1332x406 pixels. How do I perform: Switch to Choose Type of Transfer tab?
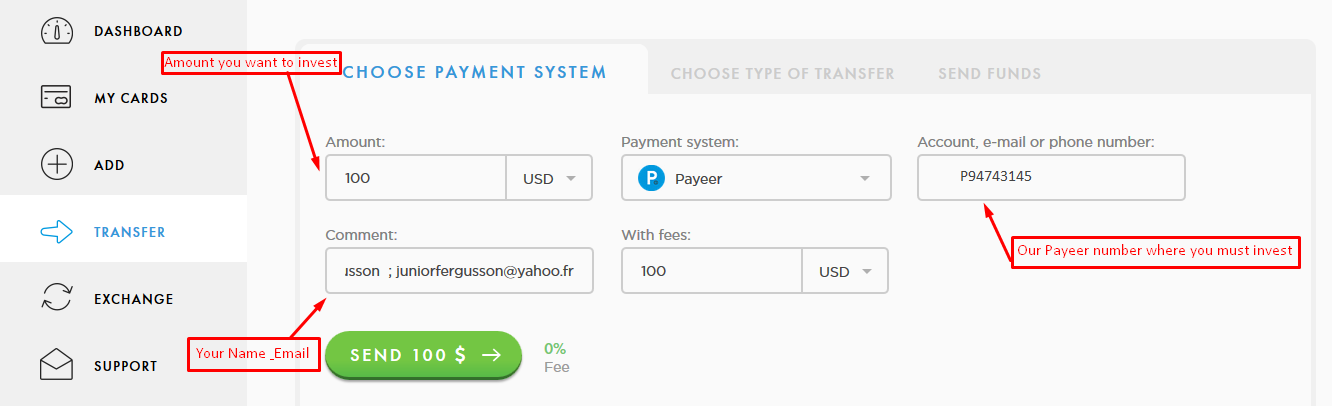pos(782,73)
